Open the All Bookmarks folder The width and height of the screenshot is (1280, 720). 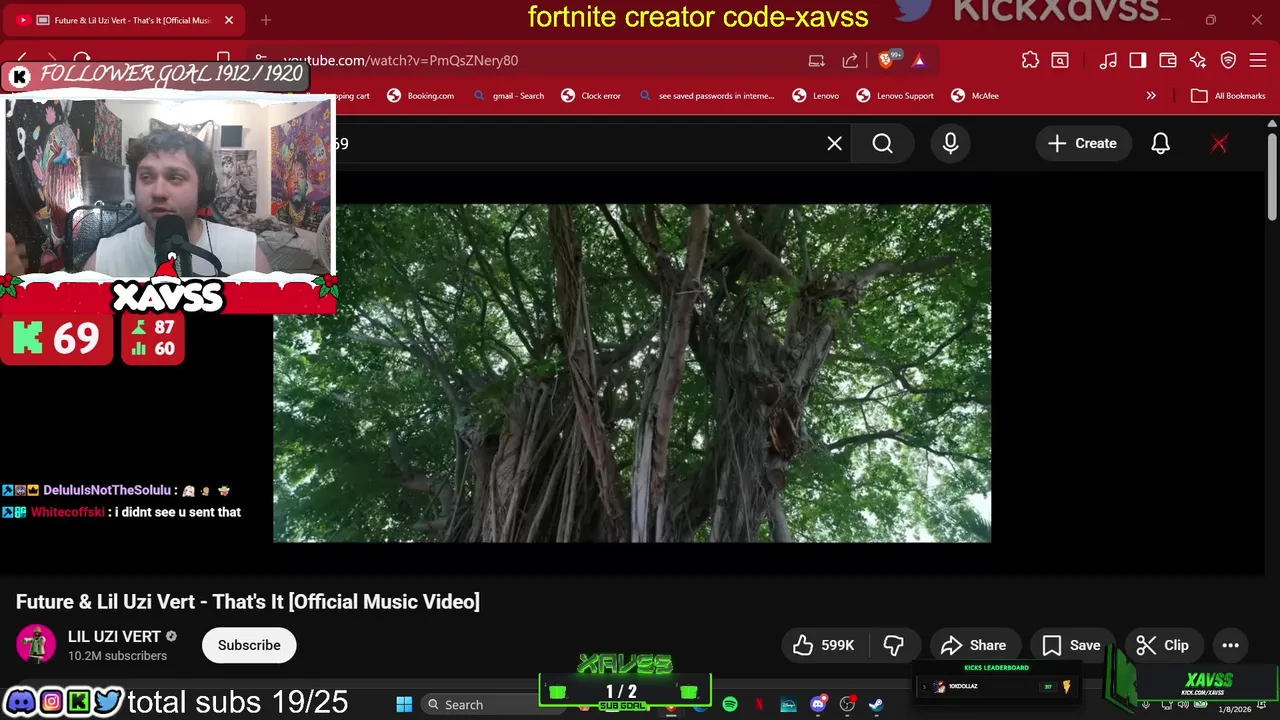point(1229,96)
